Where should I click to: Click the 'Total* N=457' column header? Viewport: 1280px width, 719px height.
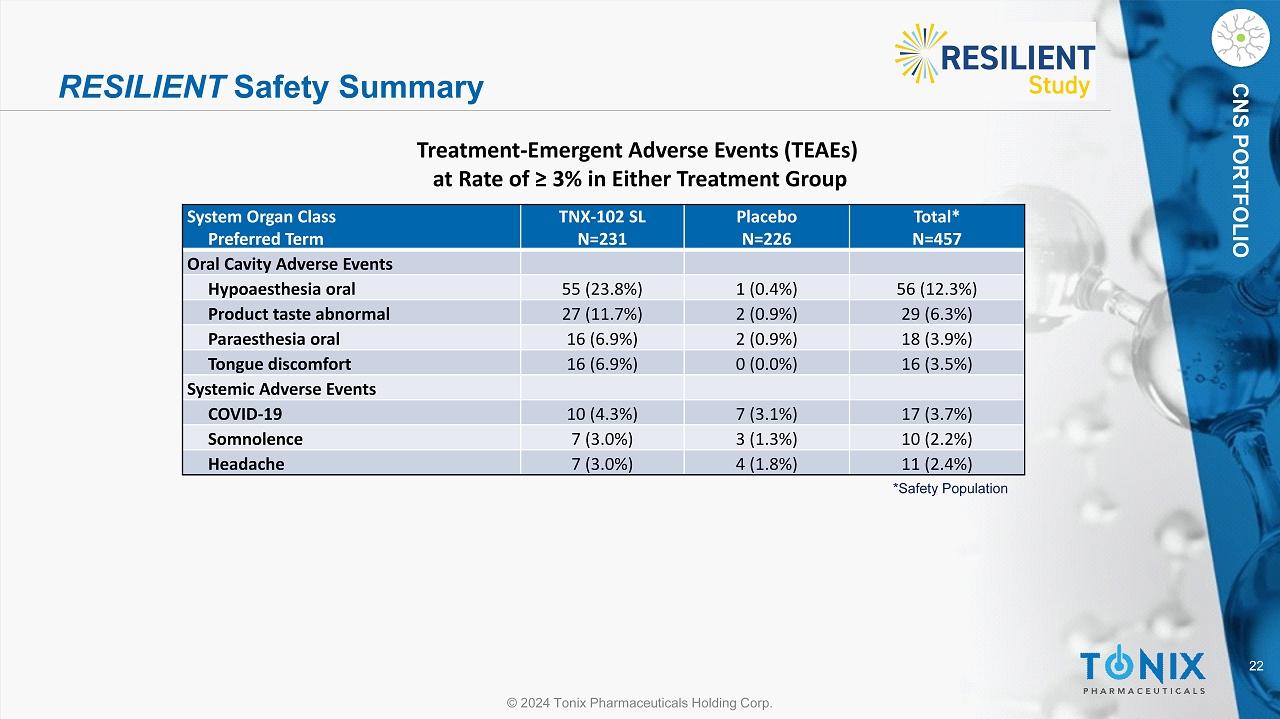pos(937,227)
